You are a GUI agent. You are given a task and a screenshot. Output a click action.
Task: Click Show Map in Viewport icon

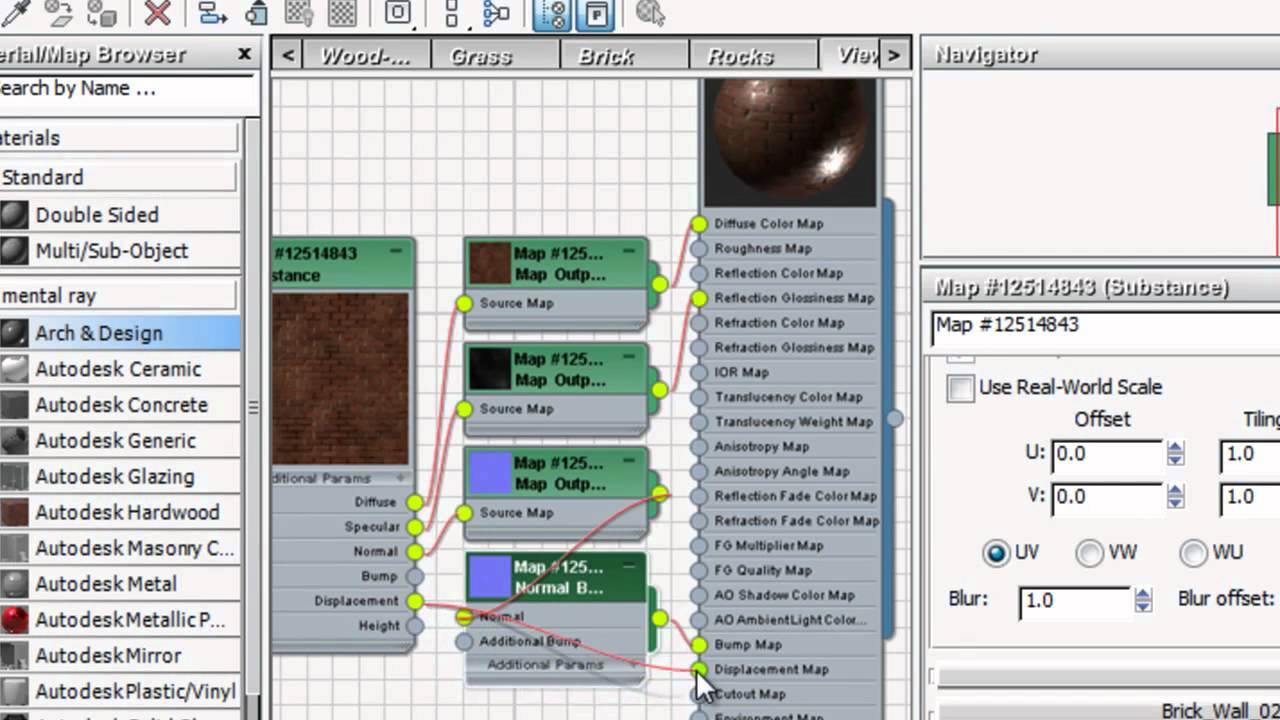point(298,12)
